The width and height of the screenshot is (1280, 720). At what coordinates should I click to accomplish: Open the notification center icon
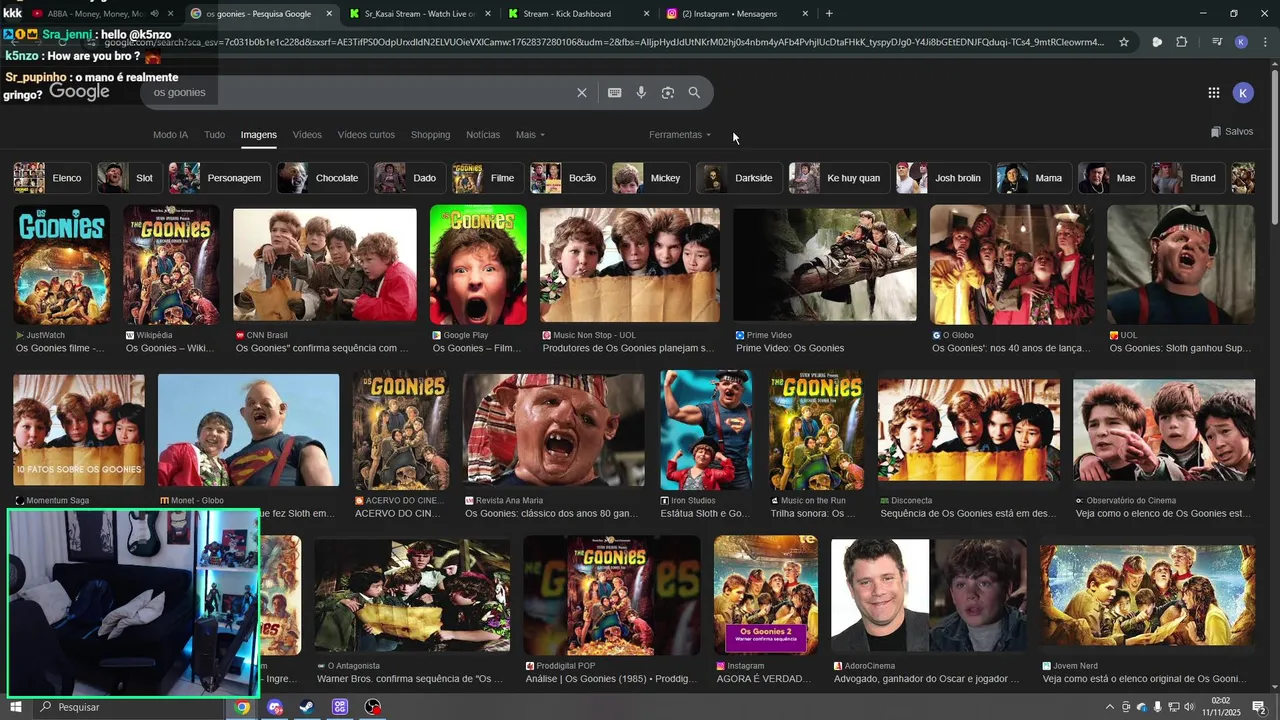pos(1259,707)
